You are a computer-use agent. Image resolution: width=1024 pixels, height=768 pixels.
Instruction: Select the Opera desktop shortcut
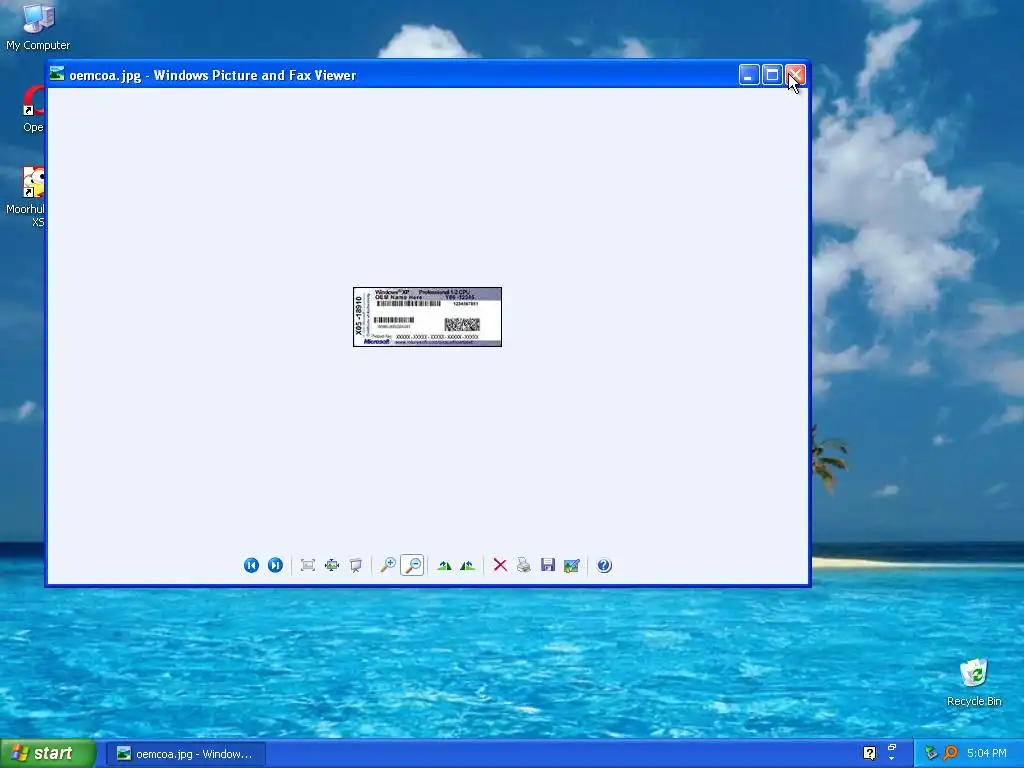(x=33, y=109)
